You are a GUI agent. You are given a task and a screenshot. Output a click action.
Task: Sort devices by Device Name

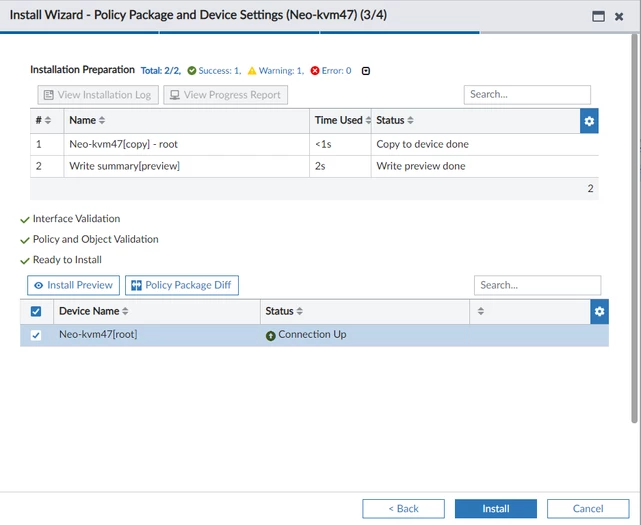click(x=125, y=311)
